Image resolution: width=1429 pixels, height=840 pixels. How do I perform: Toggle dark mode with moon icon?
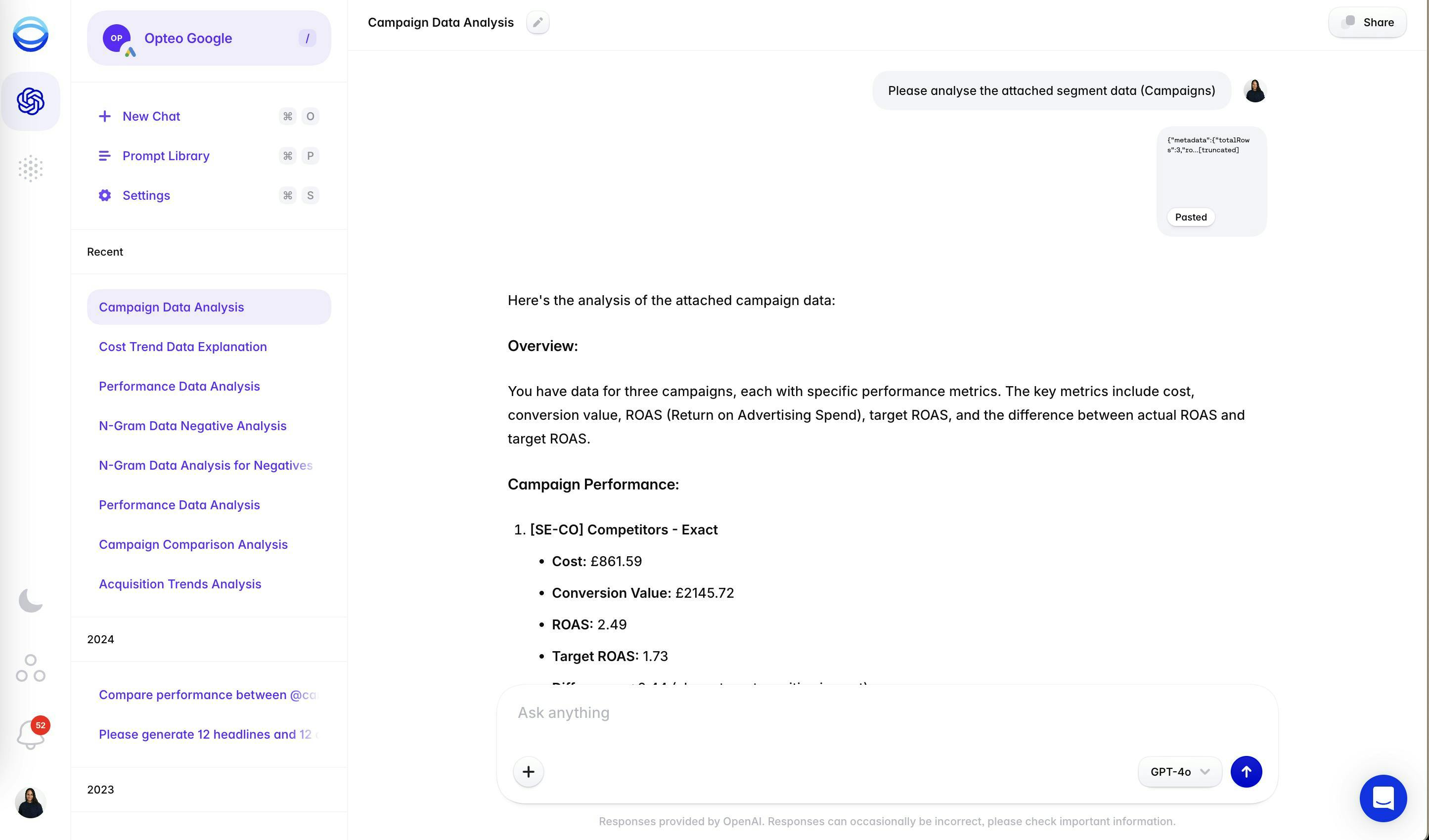31,601
